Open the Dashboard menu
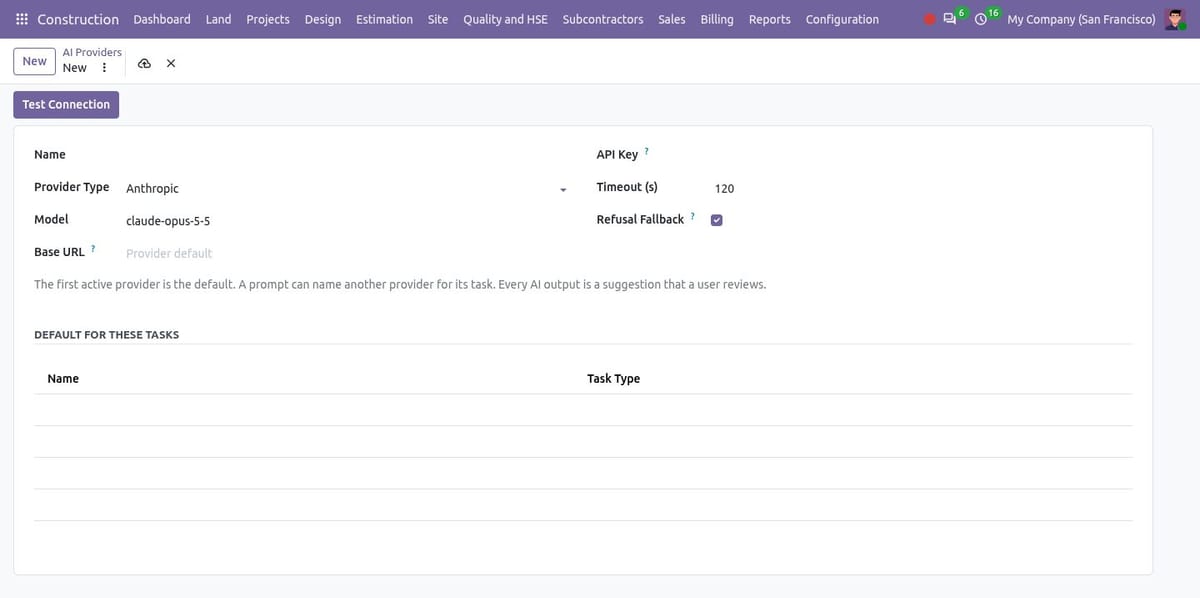Screen dimensions: 1200x598 [x=162, y=19]
